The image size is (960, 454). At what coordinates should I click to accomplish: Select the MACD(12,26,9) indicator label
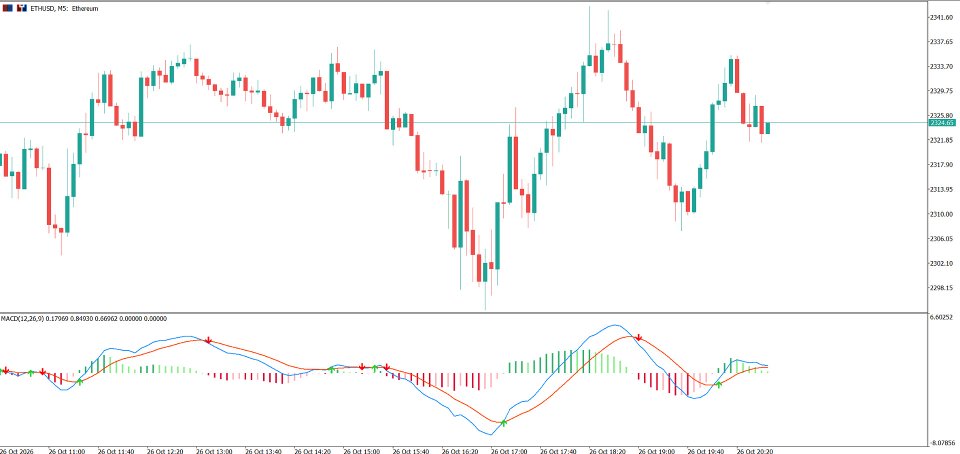(x=21, y=319)
